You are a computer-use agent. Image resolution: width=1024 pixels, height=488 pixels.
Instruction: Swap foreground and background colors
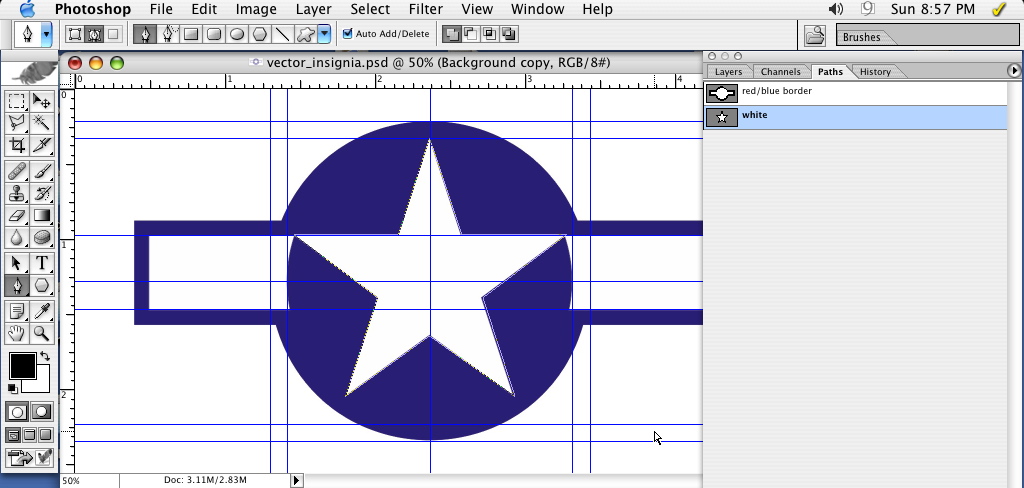click(x=44, y=357)
